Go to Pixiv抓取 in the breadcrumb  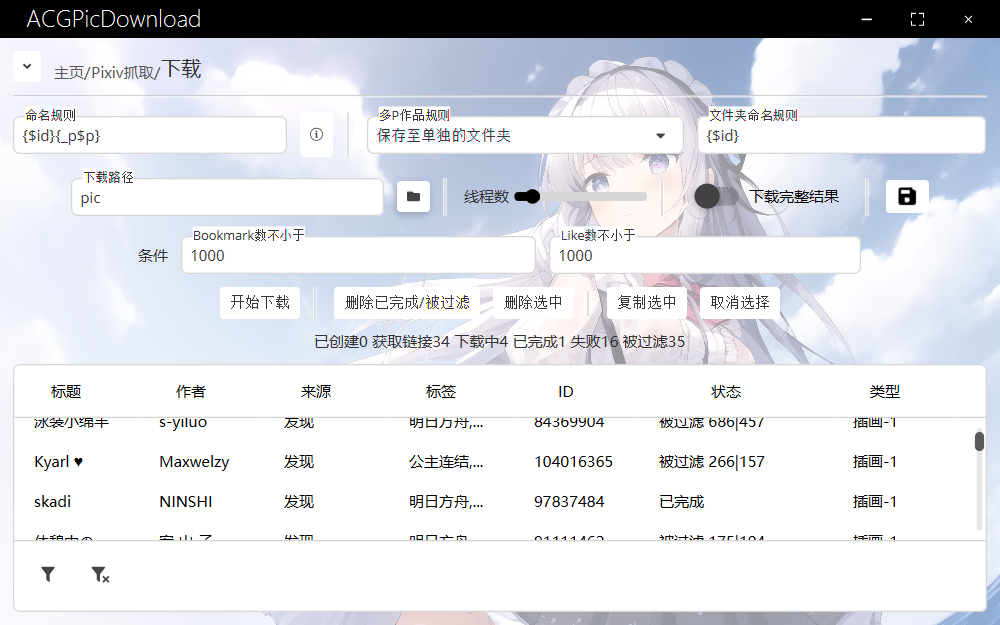coord(123,73)
